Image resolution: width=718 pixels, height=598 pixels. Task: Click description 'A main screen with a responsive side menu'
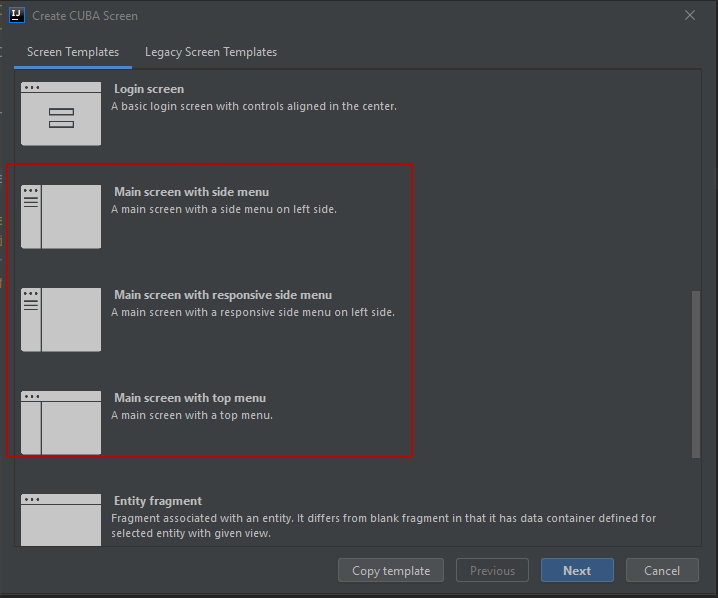coord(253,312)
